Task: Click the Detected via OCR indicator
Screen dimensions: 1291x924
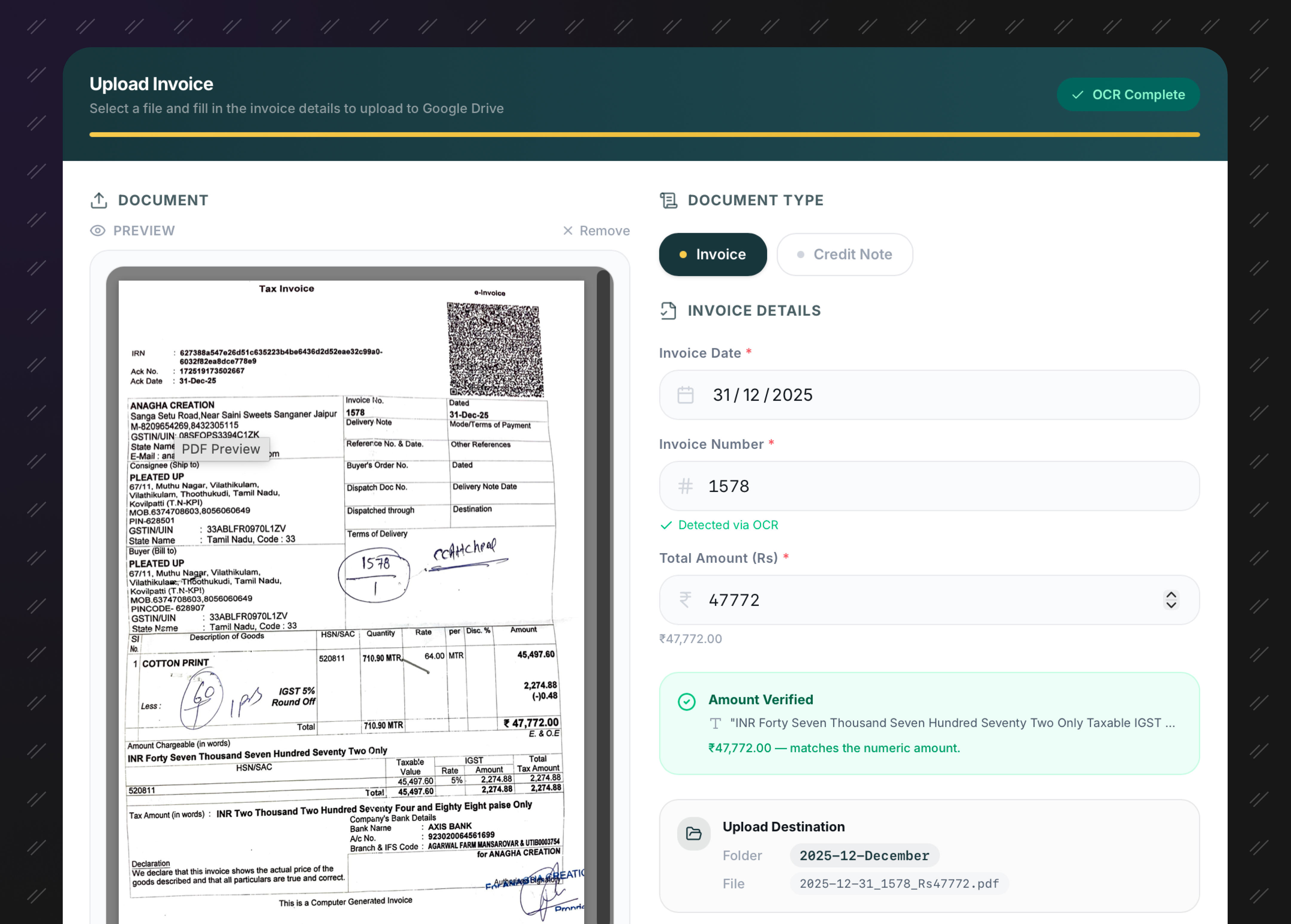Action: pos(719,524)
